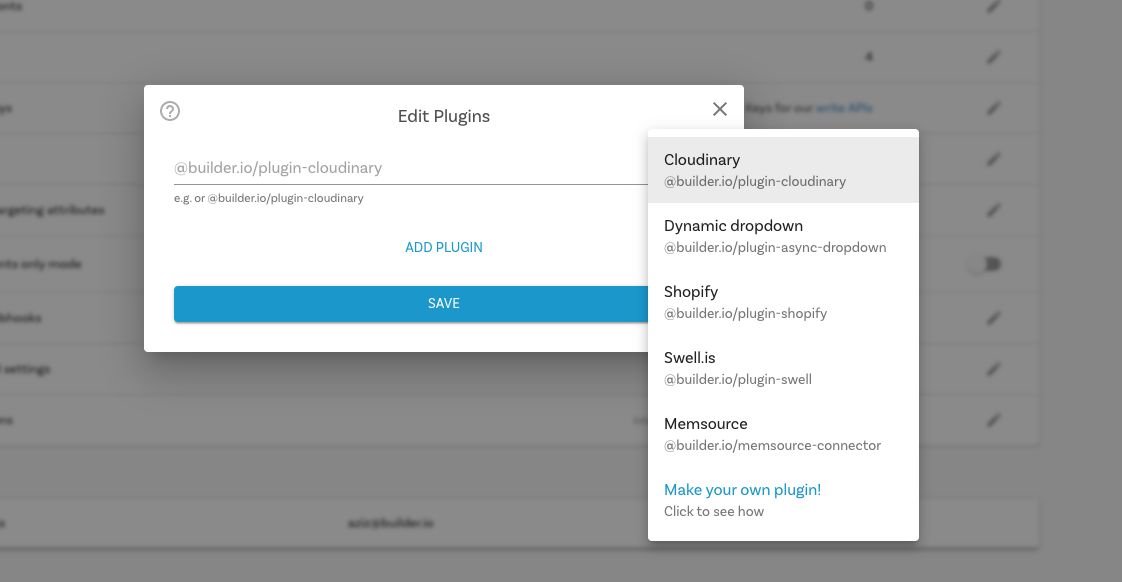
Task: Choose the Dynamic dropdown plugin option
Action: 783,236
